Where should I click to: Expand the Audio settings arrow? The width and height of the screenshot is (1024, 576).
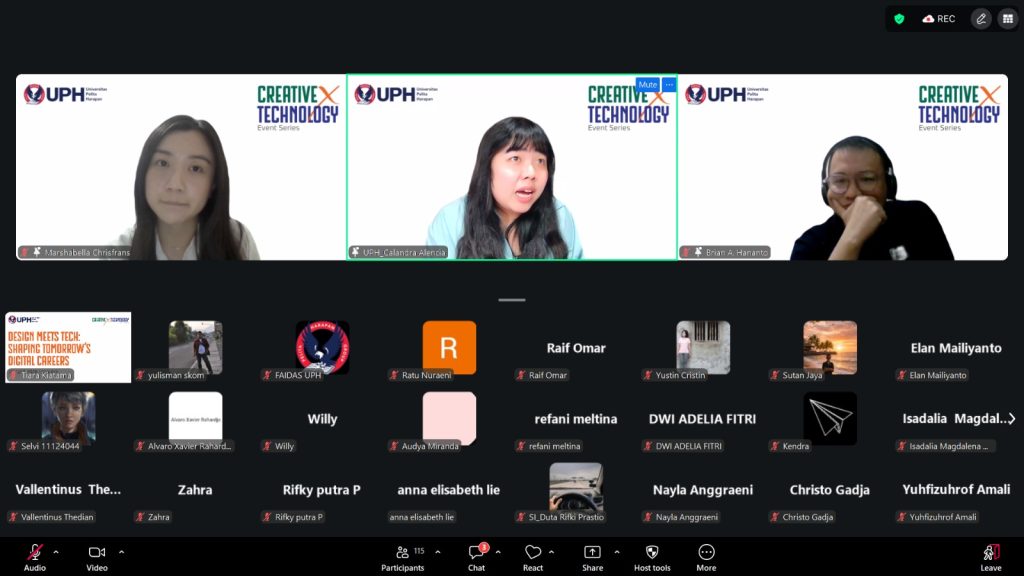[56, 552]
